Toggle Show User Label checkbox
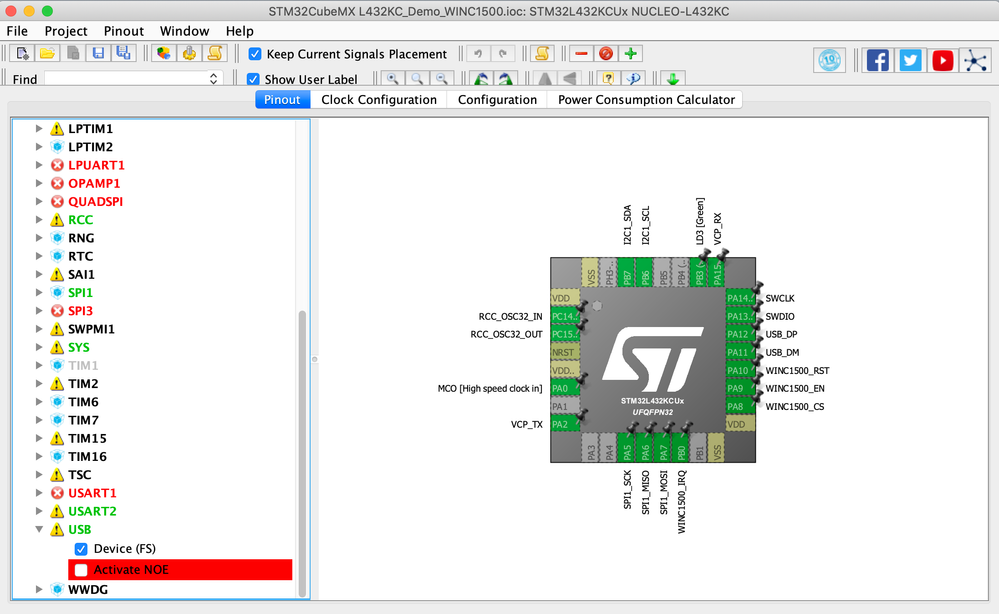 pyautogui.click(x=253, y=79)
